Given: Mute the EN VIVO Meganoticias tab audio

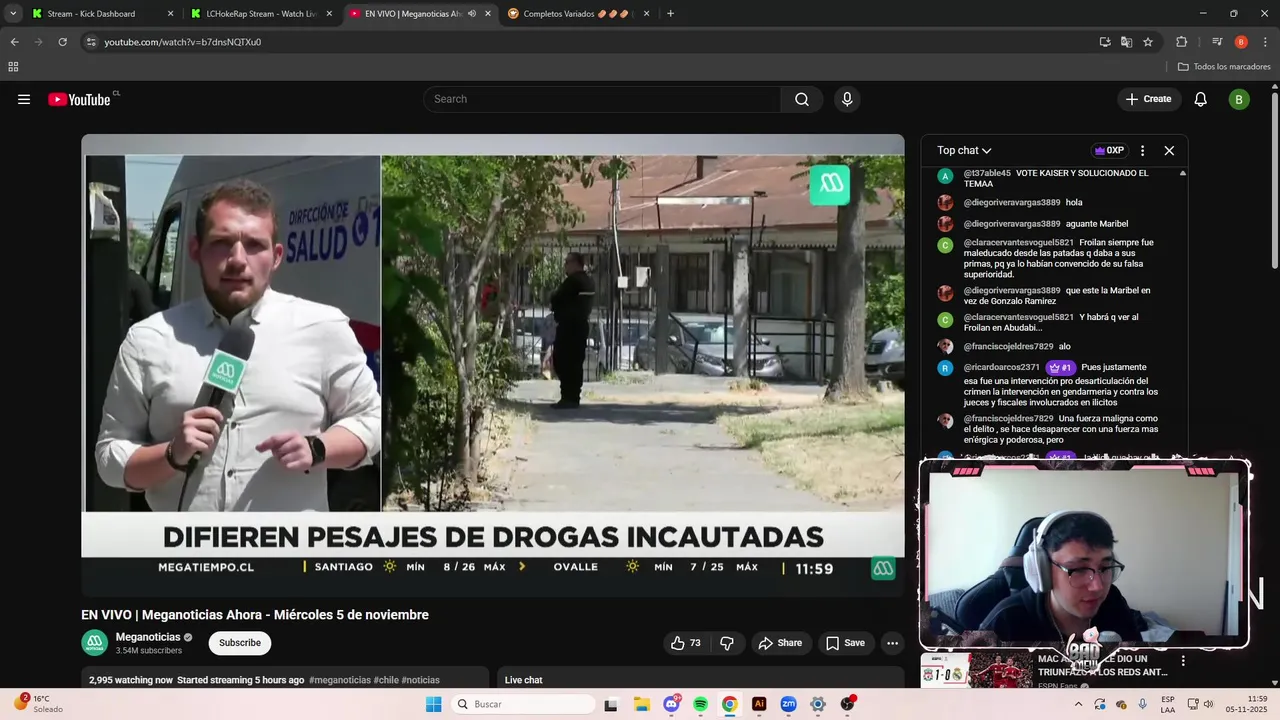Looking at the screenshot, I should (472, 14).
